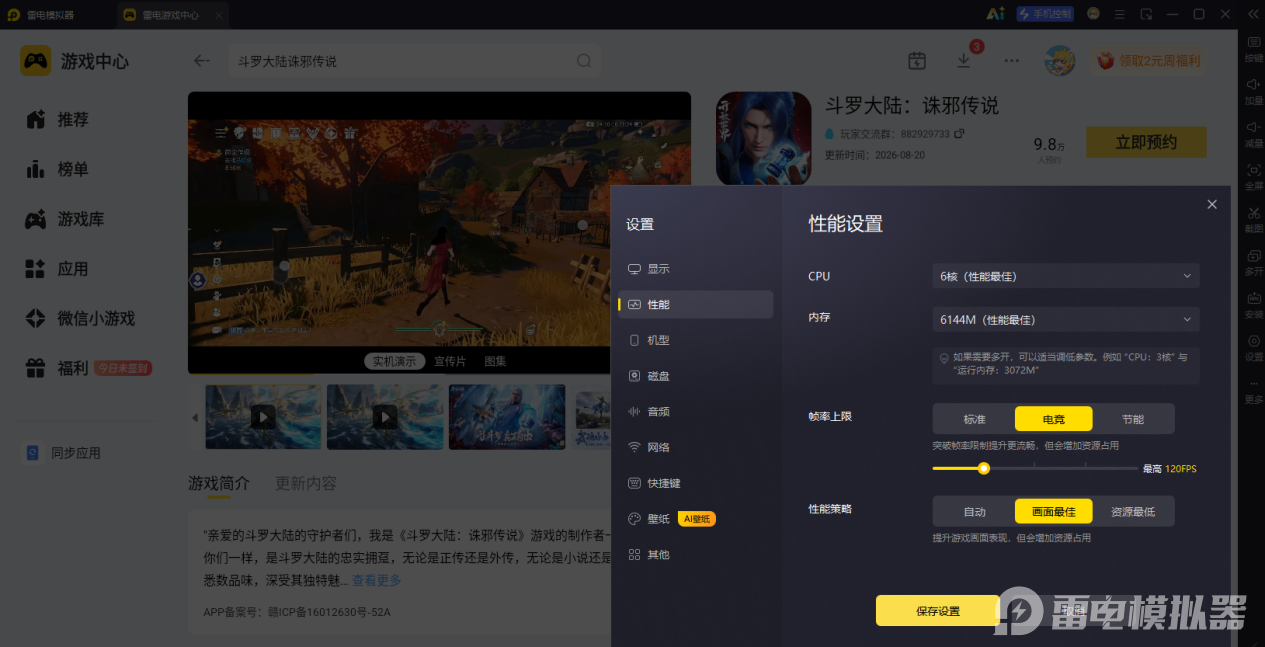Click 设置 in right toolbar
The image size is (1265, 647).
click(x=1253, y=347)
